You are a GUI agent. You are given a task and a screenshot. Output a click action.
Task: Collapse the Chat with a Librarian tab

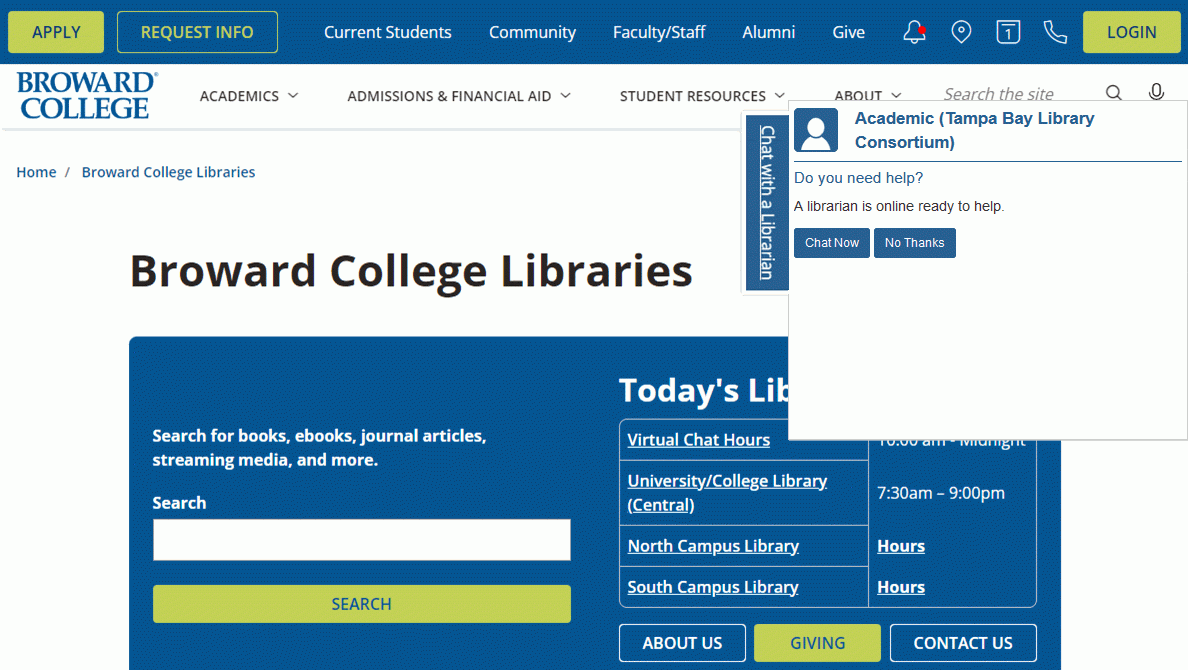click(767, 202)
